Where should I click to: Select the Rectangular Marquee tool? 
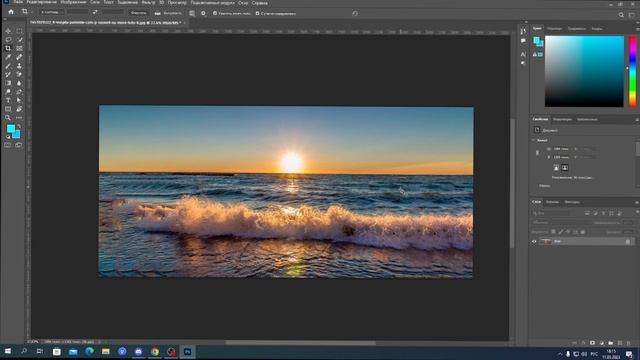[x=19, y=31]
